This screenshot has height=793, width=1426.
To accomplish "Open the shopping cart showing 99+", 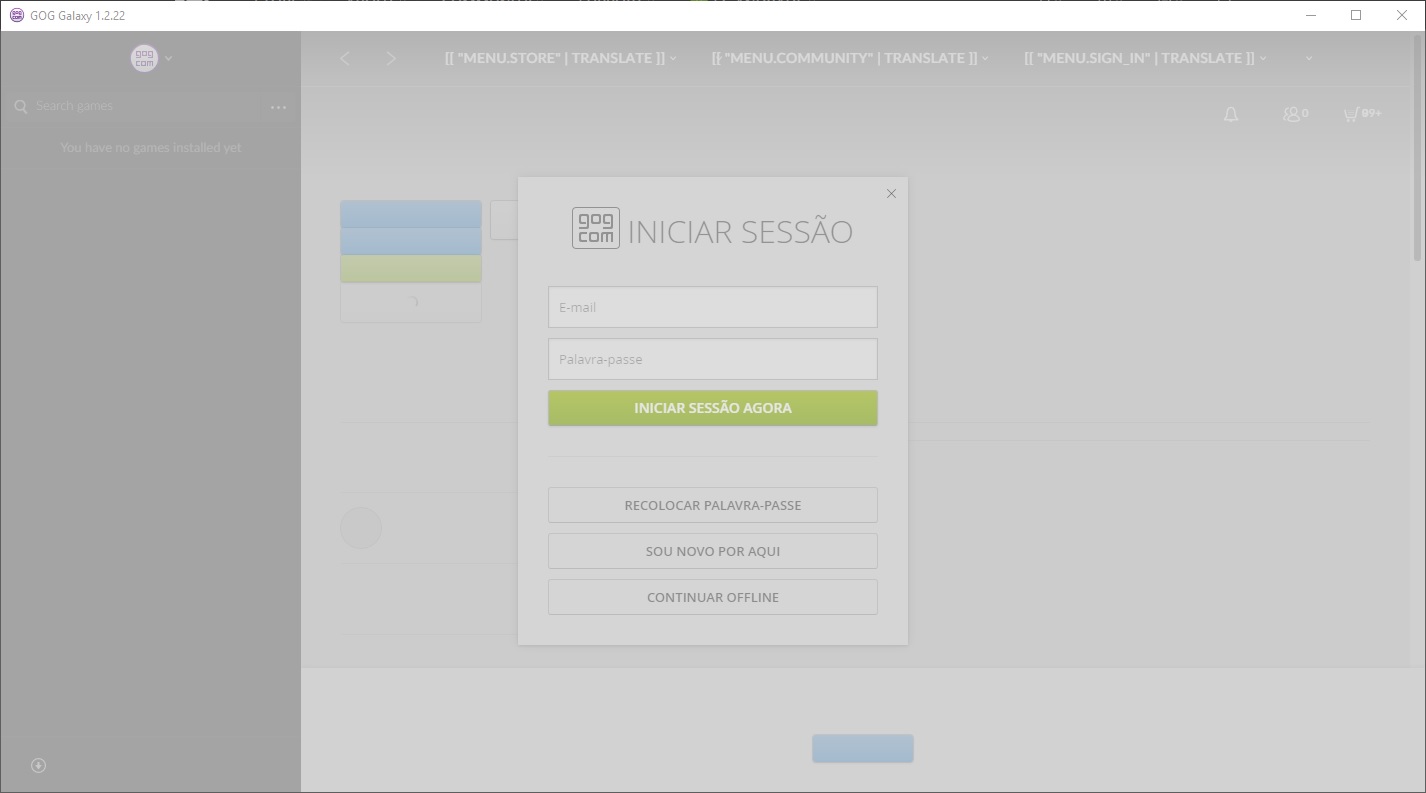I will coord(1362,114).
